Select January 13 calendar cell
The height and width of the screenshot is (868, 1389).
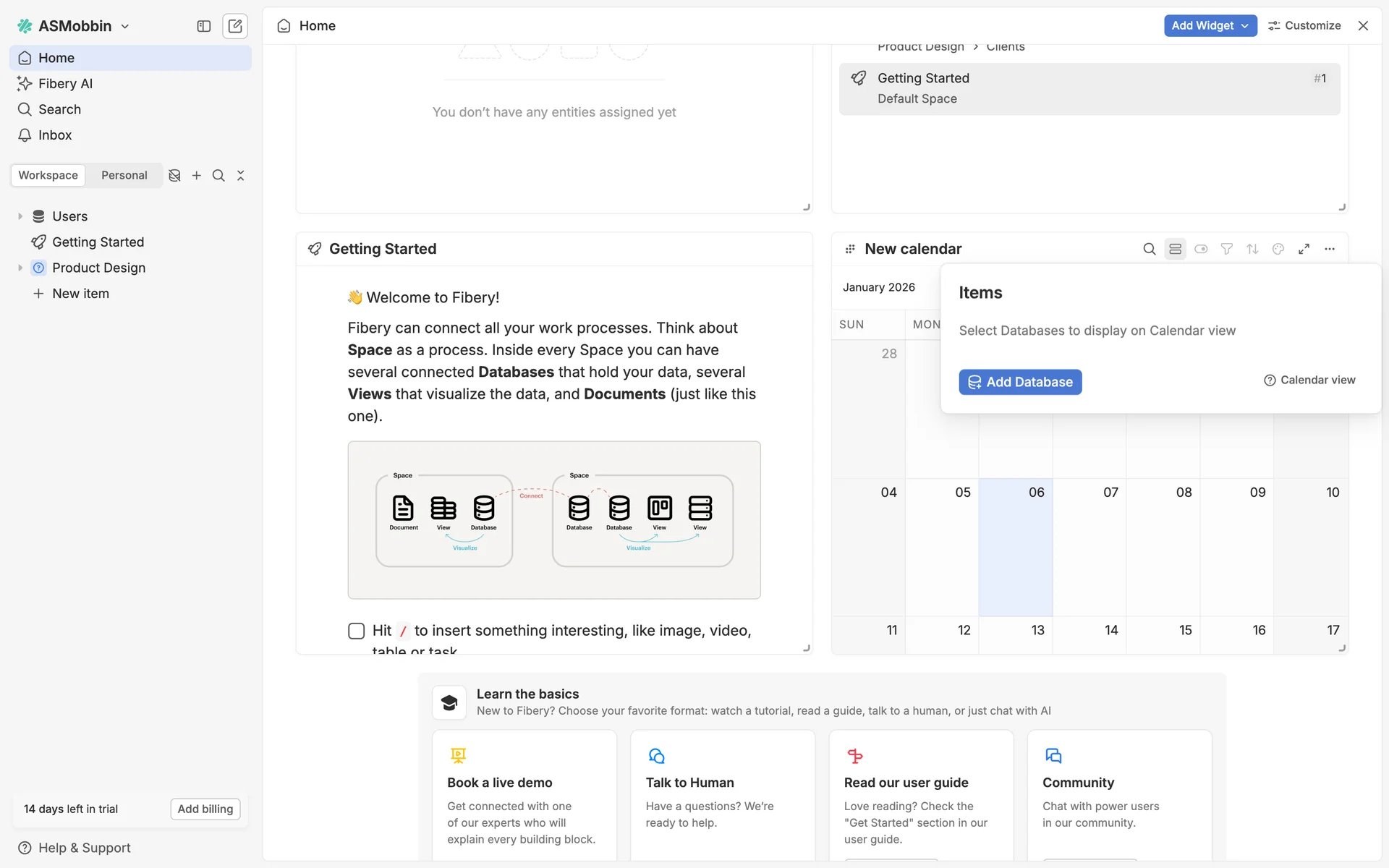(x=1016, y=635)
